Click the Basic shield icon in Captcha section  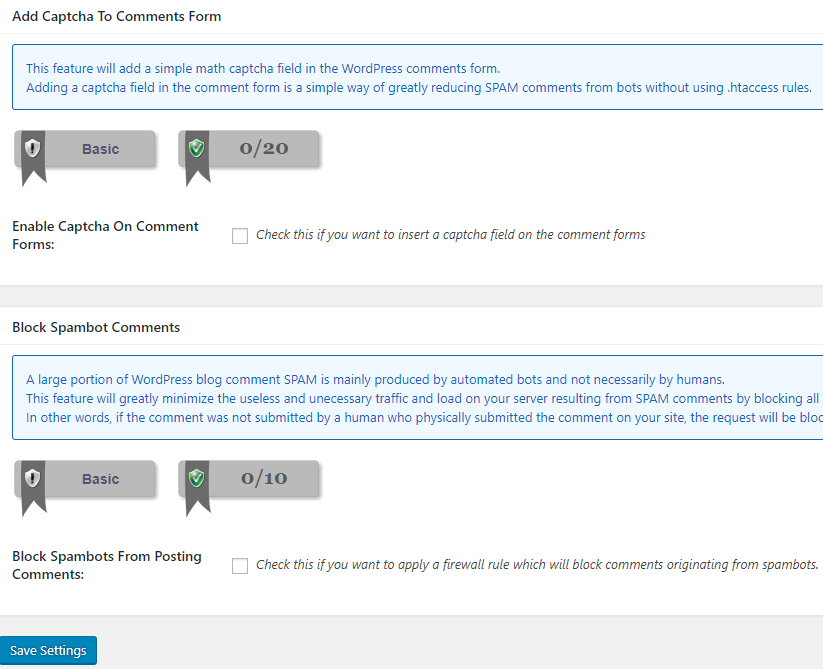(33, 148)
